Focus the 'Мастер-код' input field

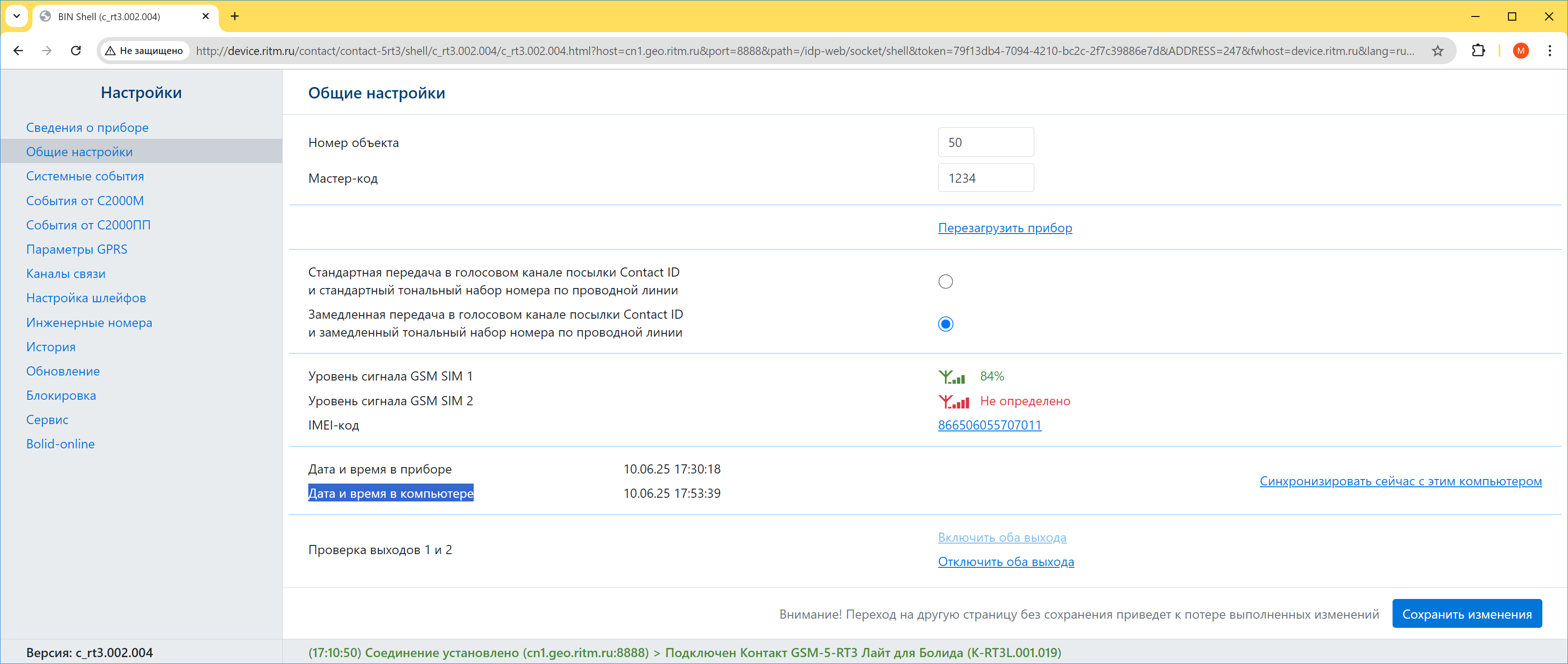(x=985, y=178)
